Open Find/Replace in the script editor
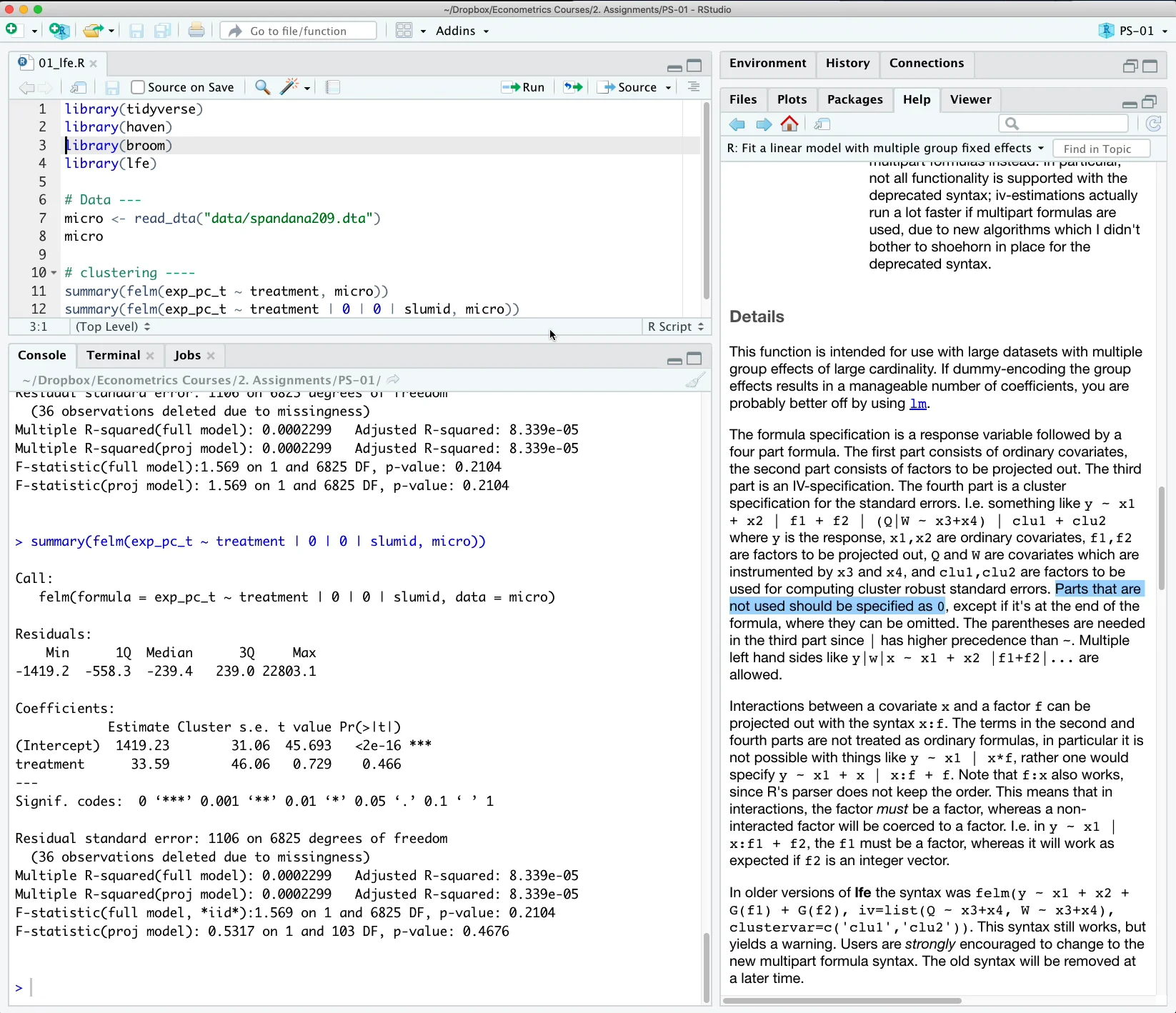The width and height of the screenshot is (1176, 1013). click(x=261, y=87)
